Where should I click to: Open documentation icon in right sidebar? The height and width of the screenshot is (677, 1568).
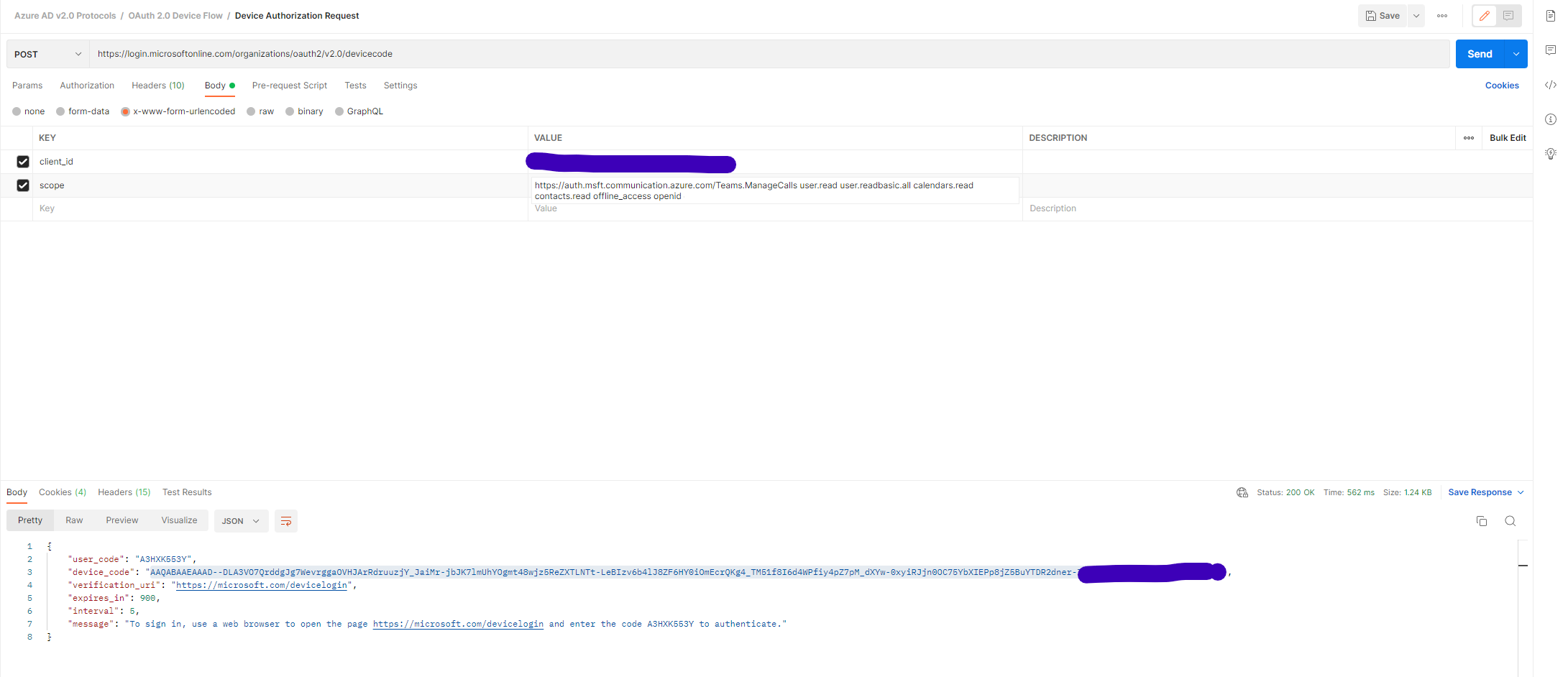[1551, 16]
